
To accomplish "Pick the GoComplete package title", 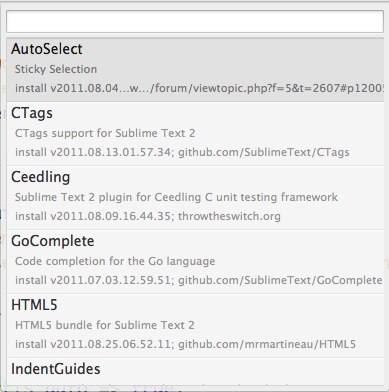I will click(x=53, y=241).
